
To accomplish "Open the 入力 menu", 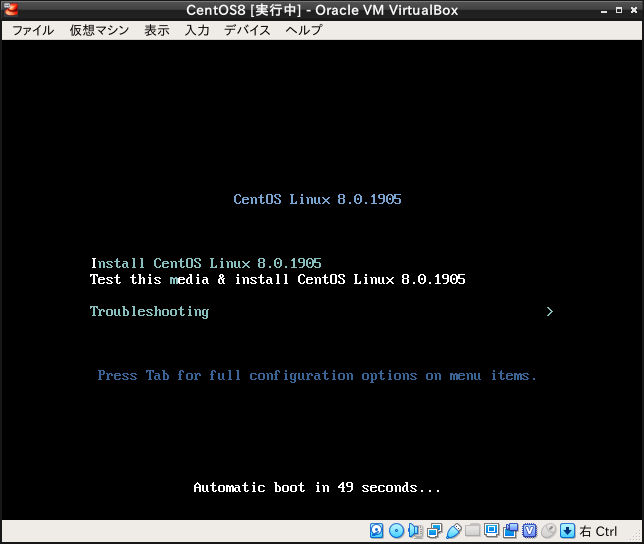I will pos(197,30).
